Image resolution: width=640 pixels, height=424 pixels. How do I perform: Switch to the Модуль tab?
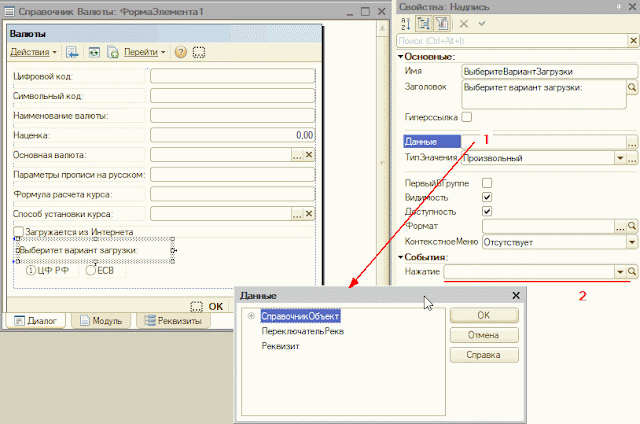pos(101,321)
